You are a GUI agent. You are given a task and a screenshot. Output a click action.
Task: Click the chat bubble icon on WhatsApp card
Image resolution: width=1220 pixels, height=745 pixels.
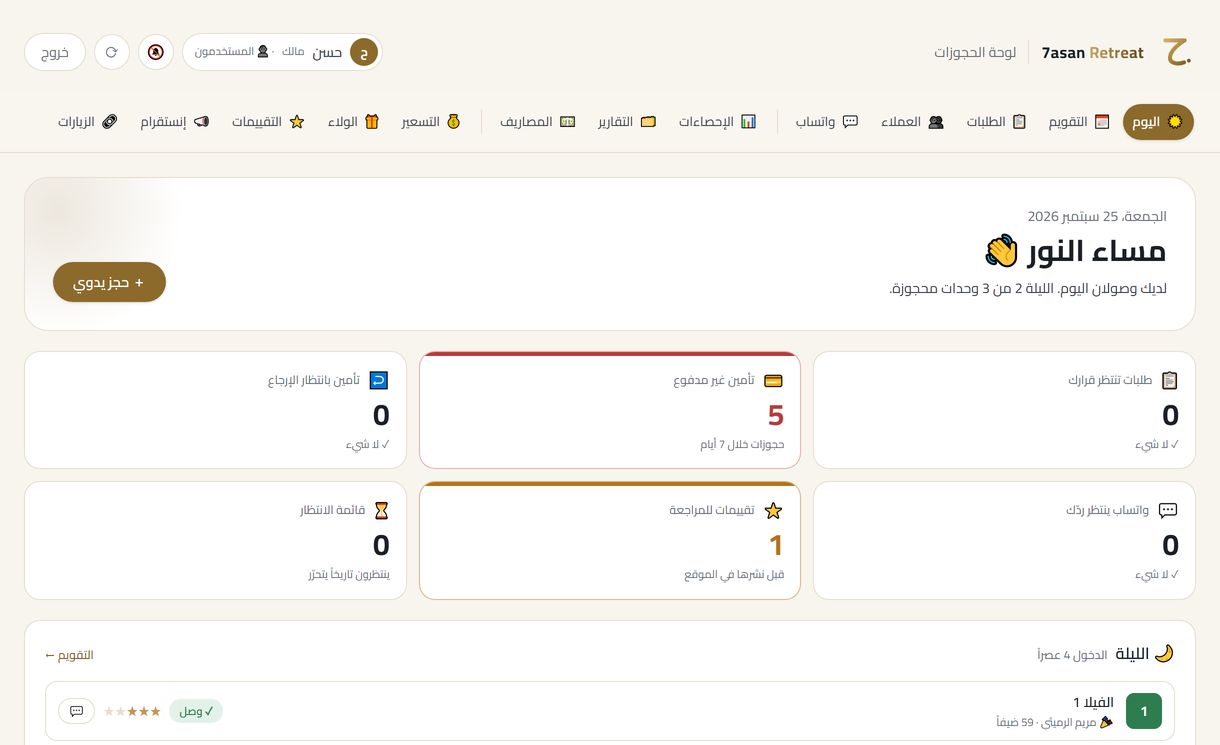1168,510
